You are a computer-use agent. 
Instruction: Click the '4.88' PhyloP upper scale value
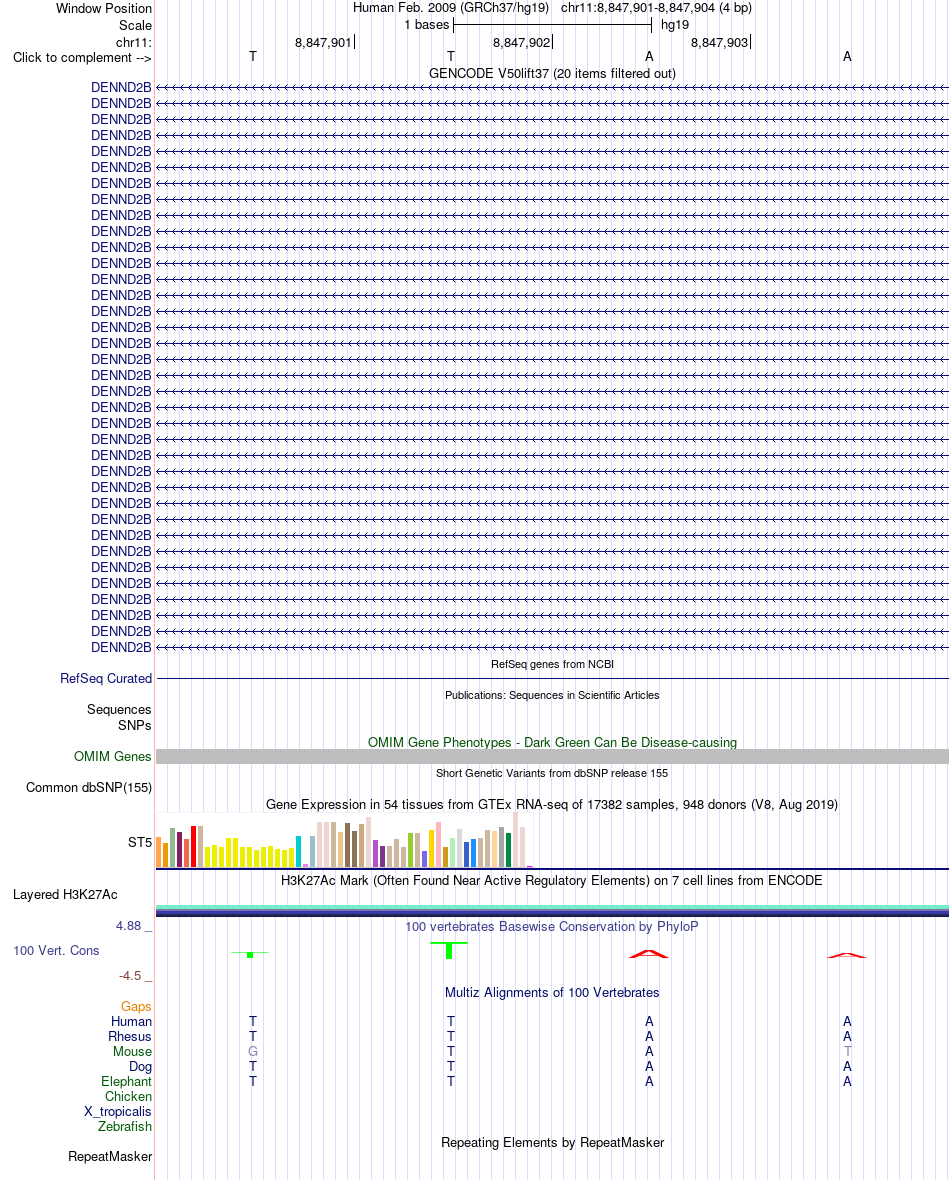tap(129, 926)
